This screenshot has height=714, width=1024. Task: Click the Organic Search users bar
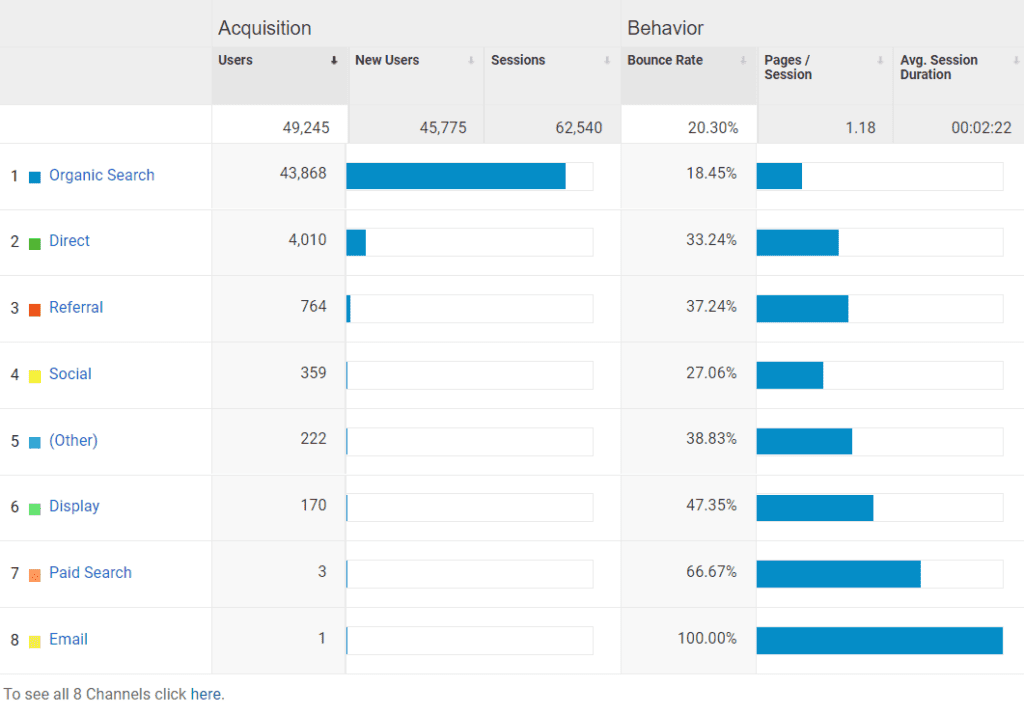(456, 176)
